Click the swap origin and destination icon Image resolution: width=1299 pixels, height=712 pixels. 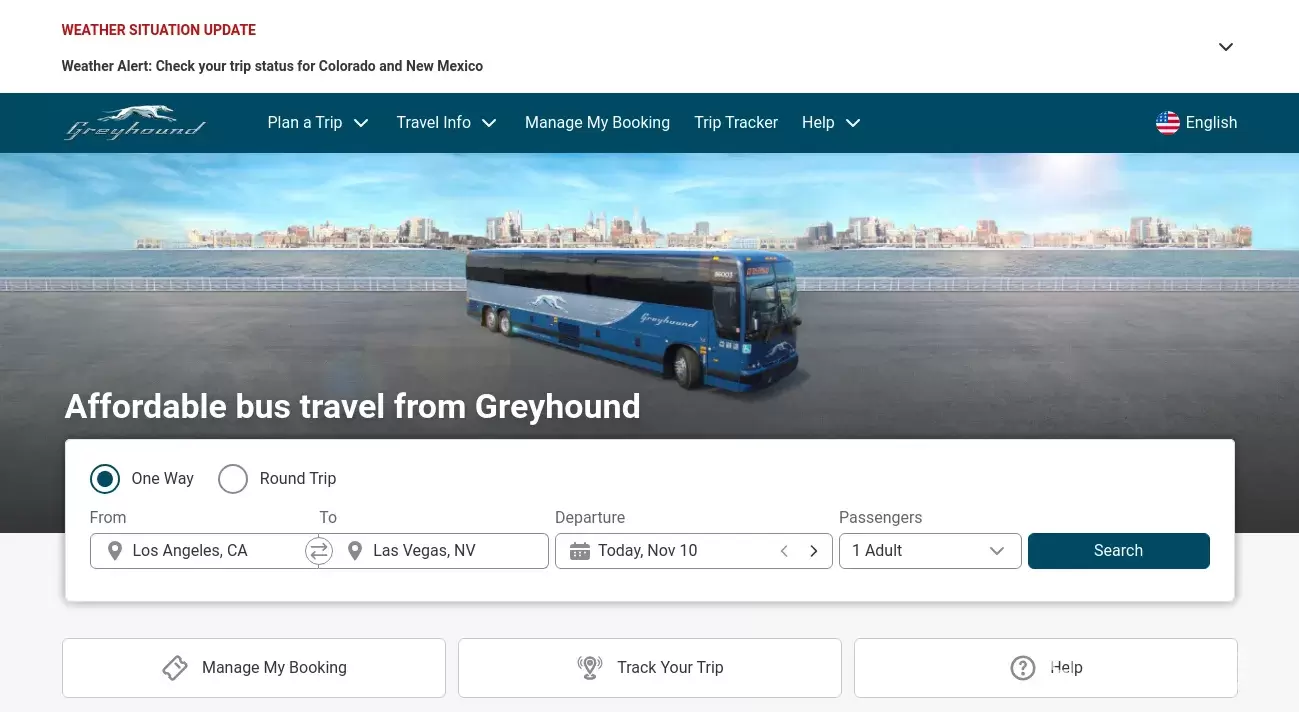click(x=318, y=551)
